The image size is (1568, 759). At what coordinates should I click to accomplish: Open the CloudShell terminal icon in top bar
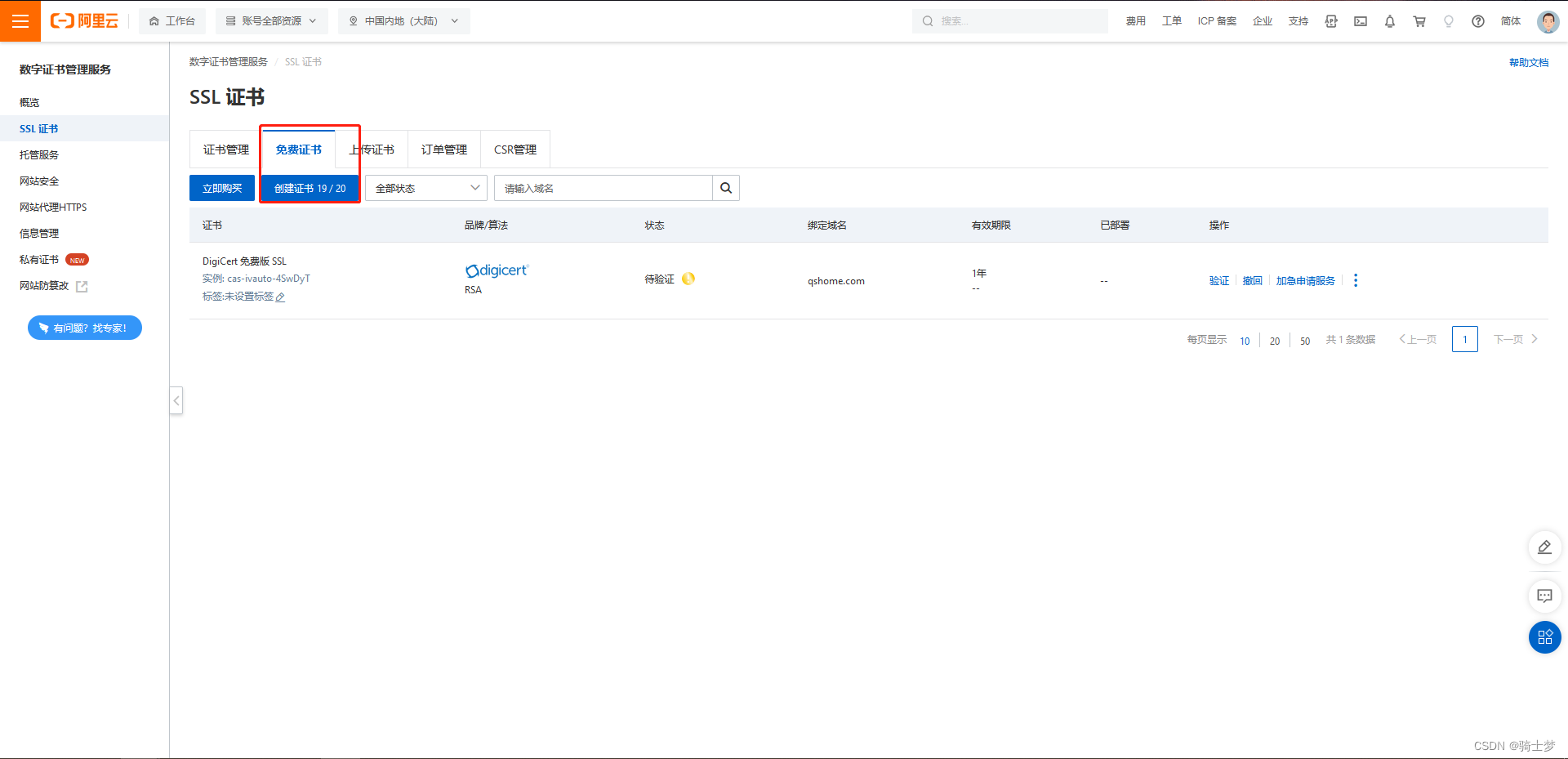(1361, 21)
